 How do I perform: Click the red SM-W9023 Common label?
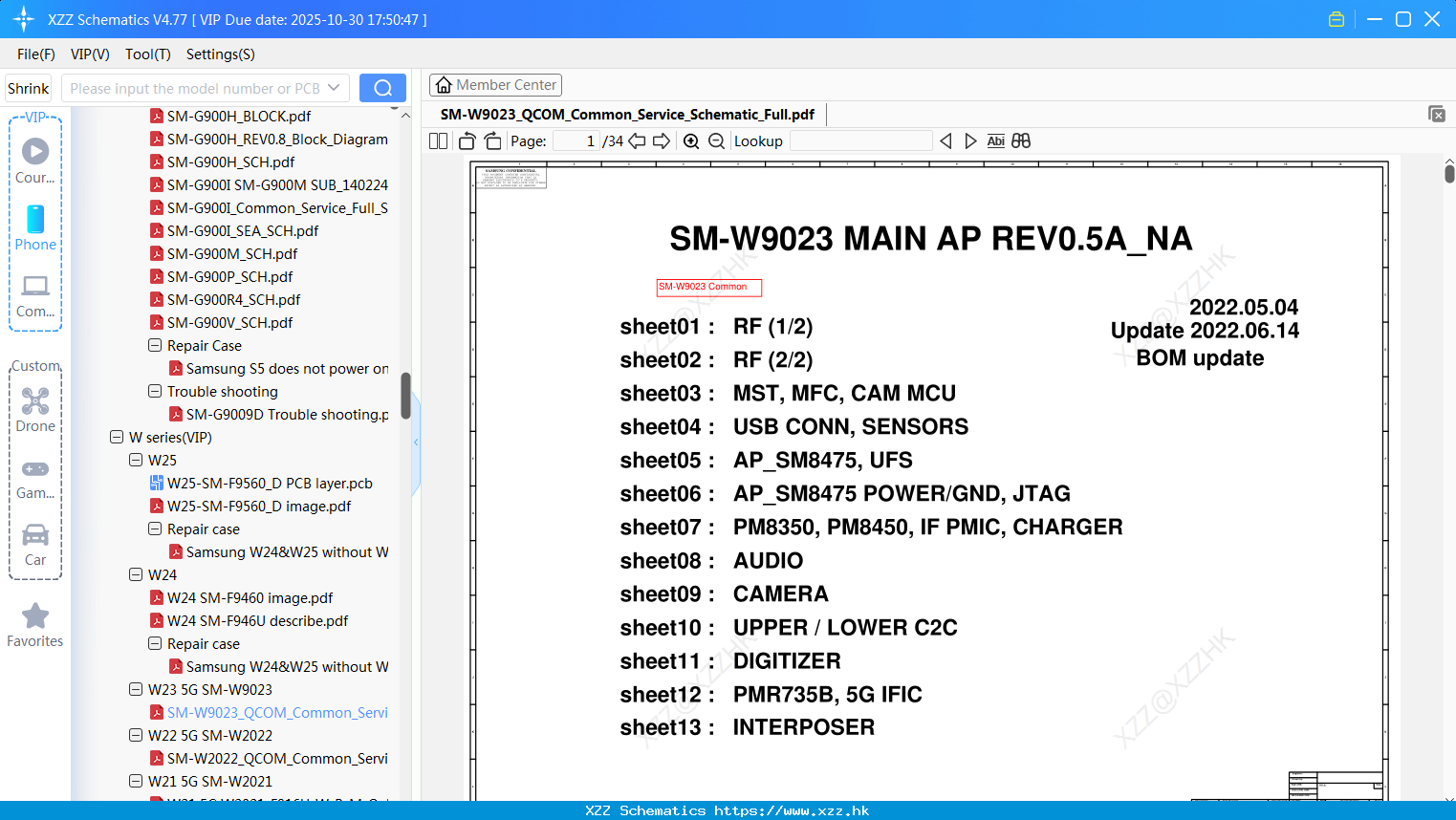click(x=709, y=288)
